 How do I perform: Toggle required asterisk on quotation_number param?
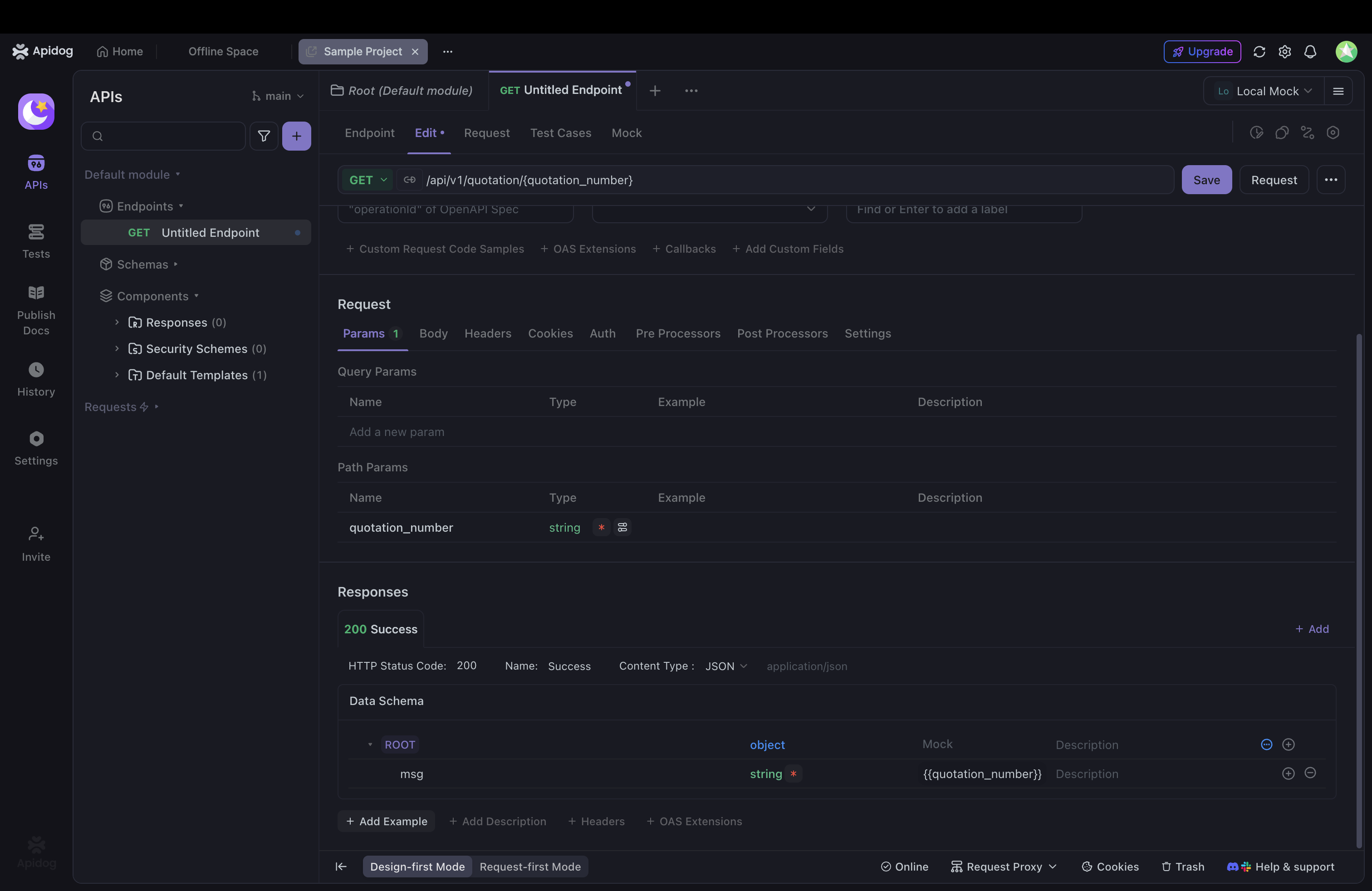[601, 527]
